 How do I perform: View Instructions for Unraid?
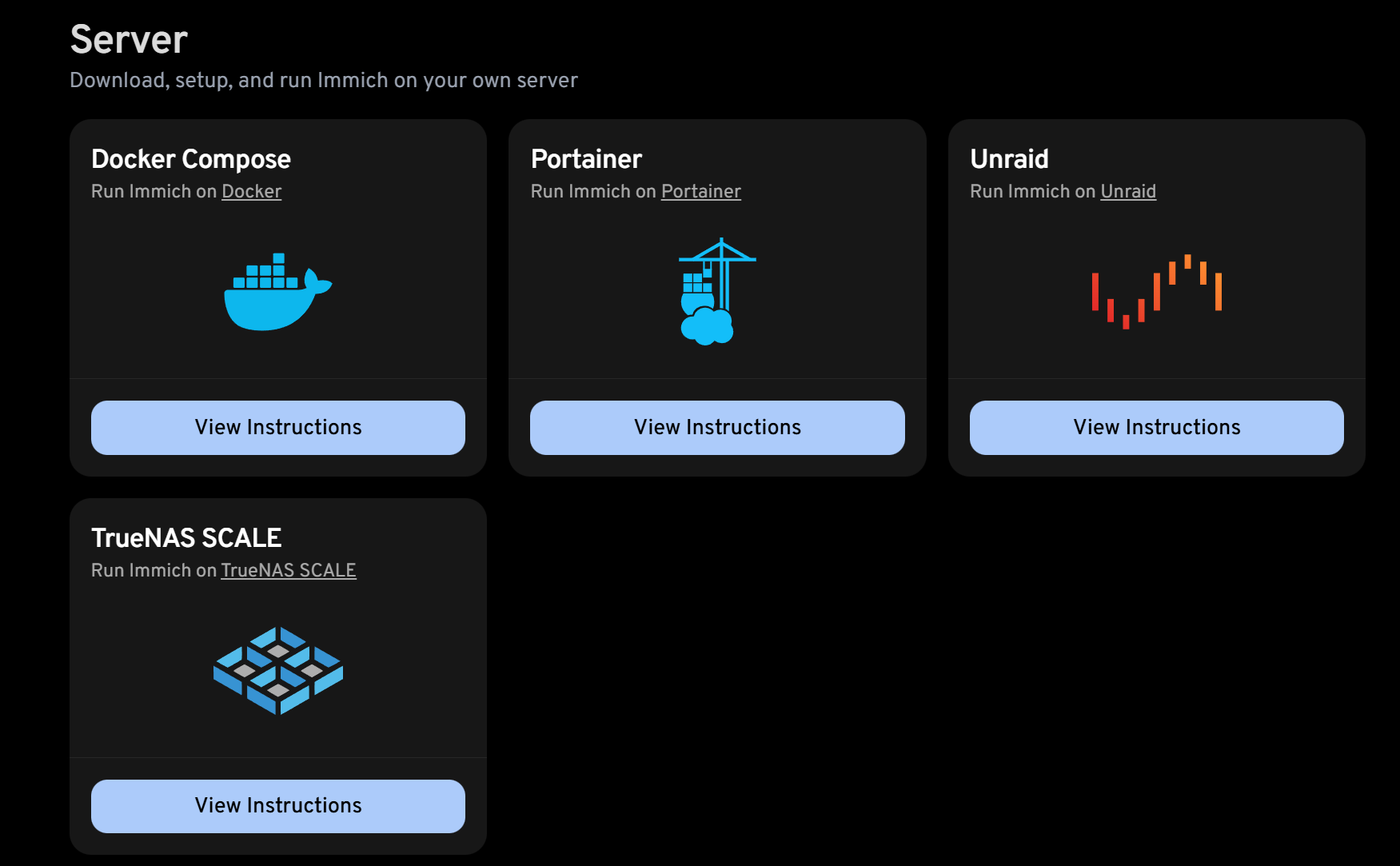point(1156,427)
